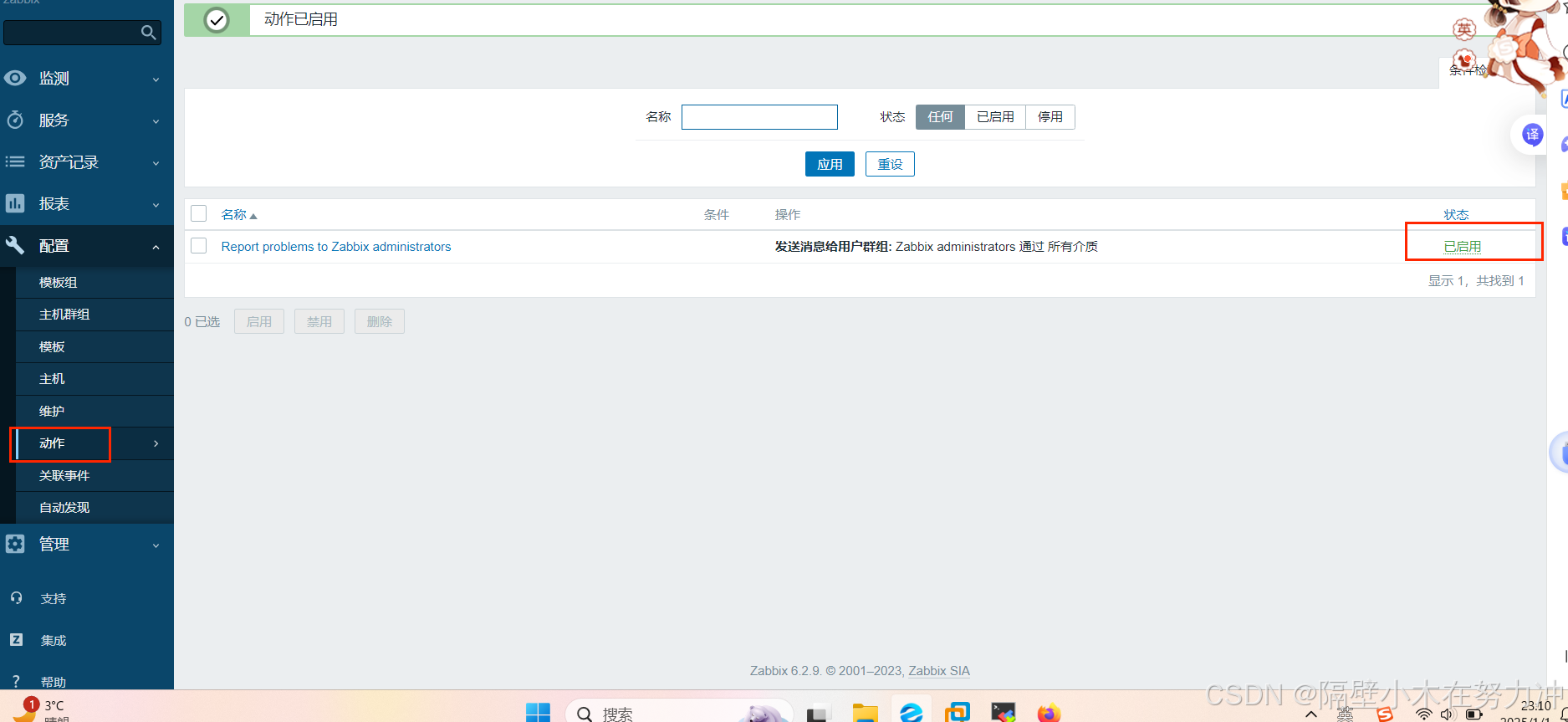The image size is (1568, 722).
Task: Sort the table by 名称 column
Action: pyautogui.click(x=238, y=215)
